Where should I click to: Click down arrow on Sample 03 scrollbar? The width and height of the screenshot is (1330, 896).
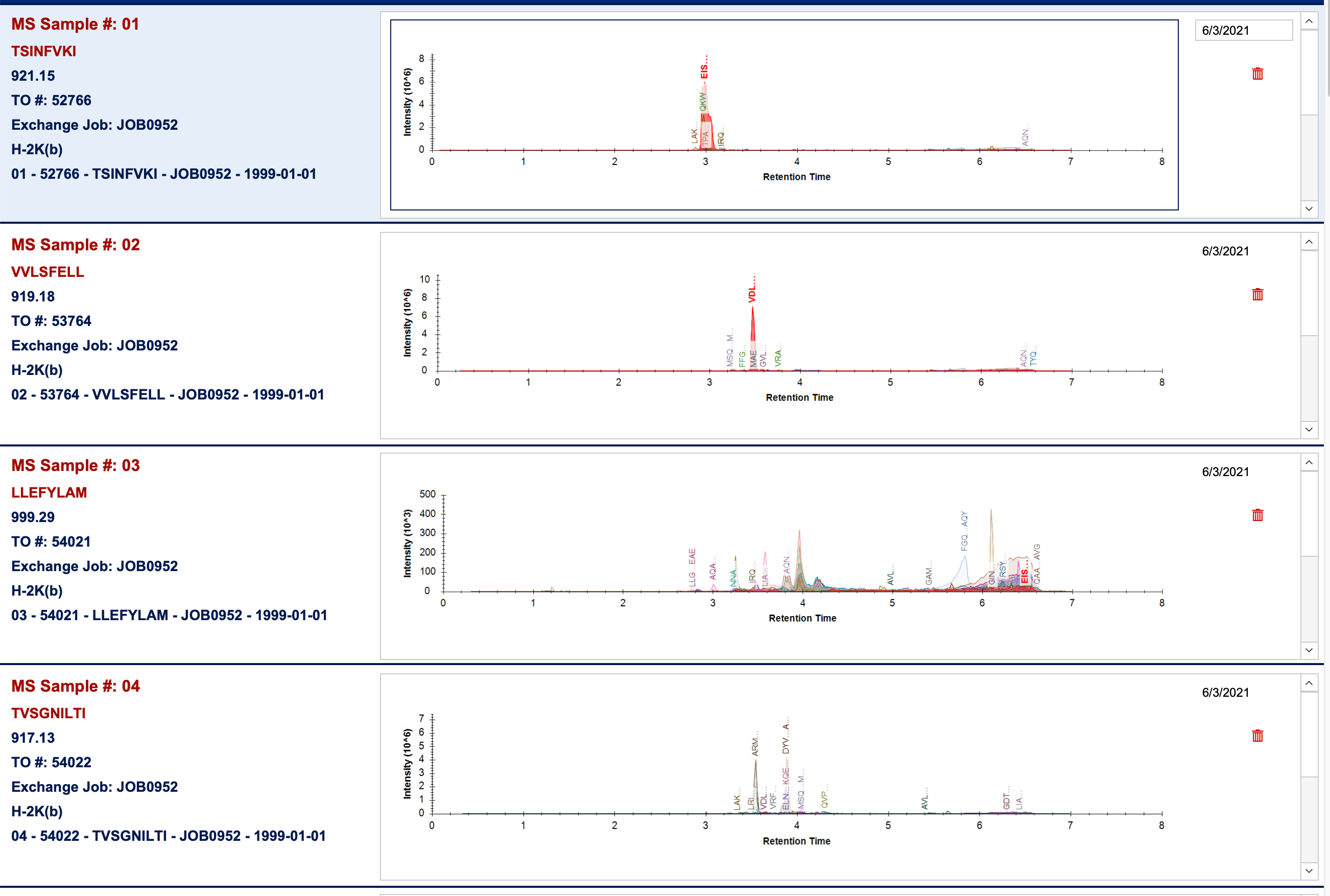coord(1309,650)
